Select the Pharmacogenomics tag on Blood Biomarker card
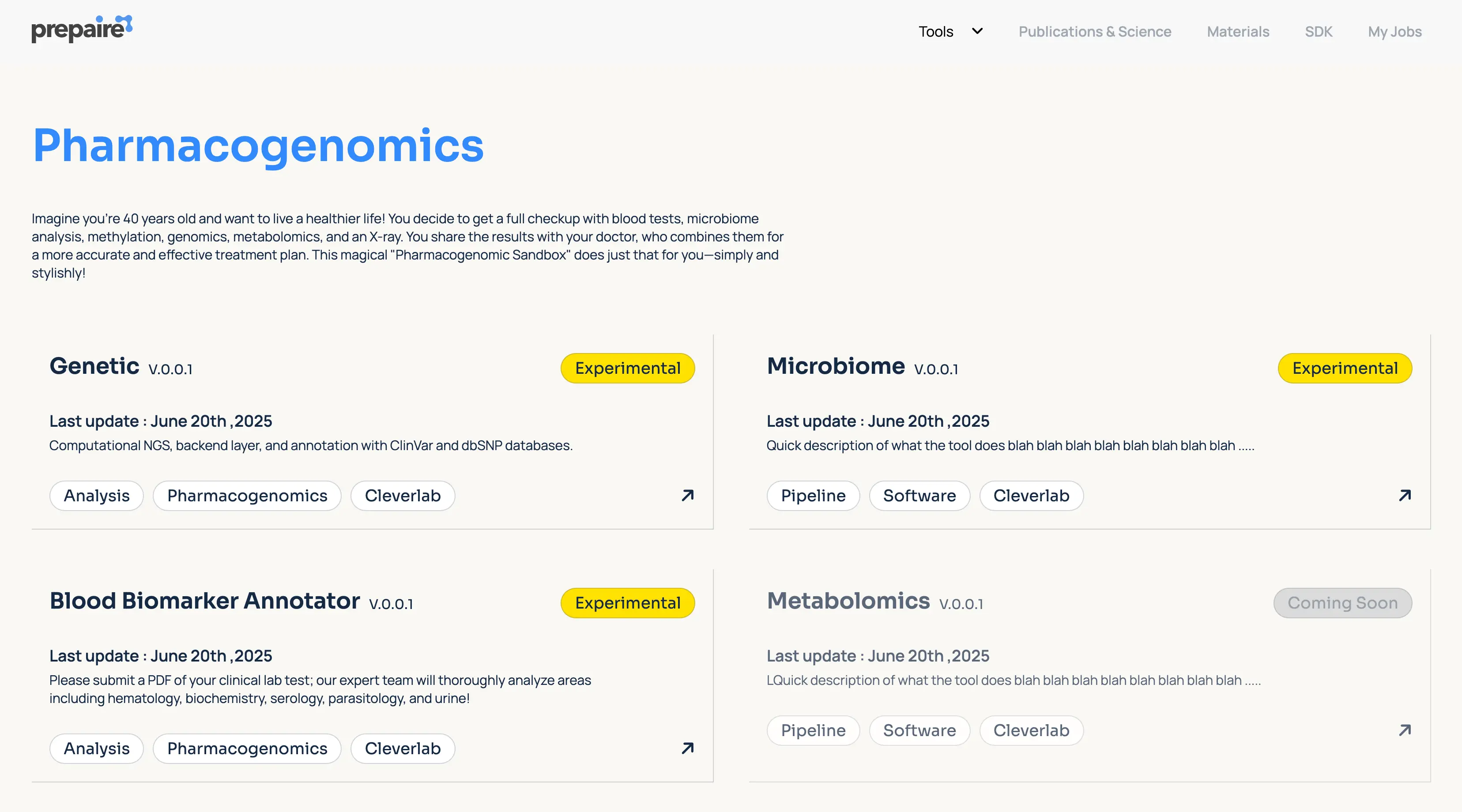The image size is (1462, 812). coord(247,748)
